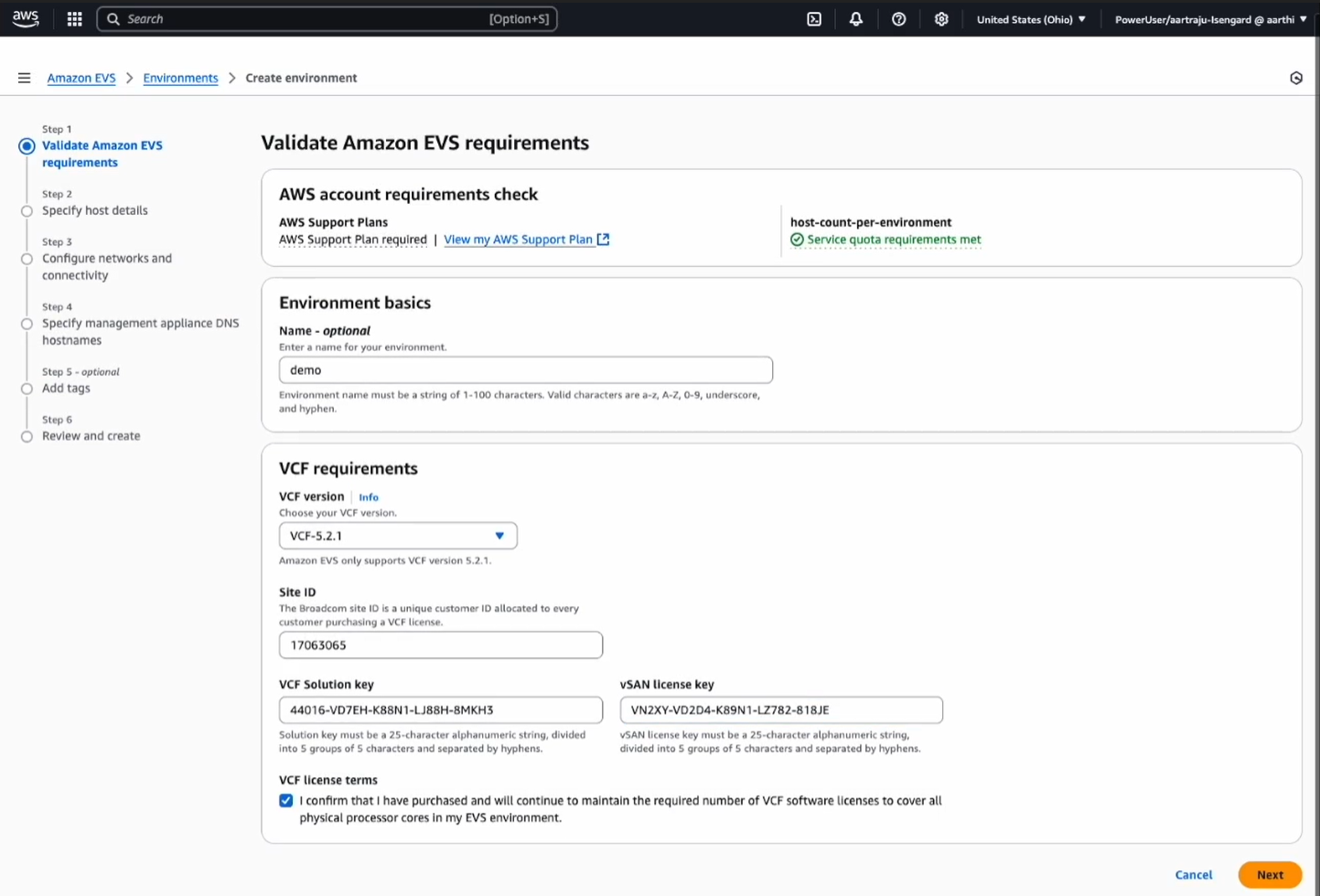
Task: Click the environment Name field containing demo
Action: (x=526, y=370)
